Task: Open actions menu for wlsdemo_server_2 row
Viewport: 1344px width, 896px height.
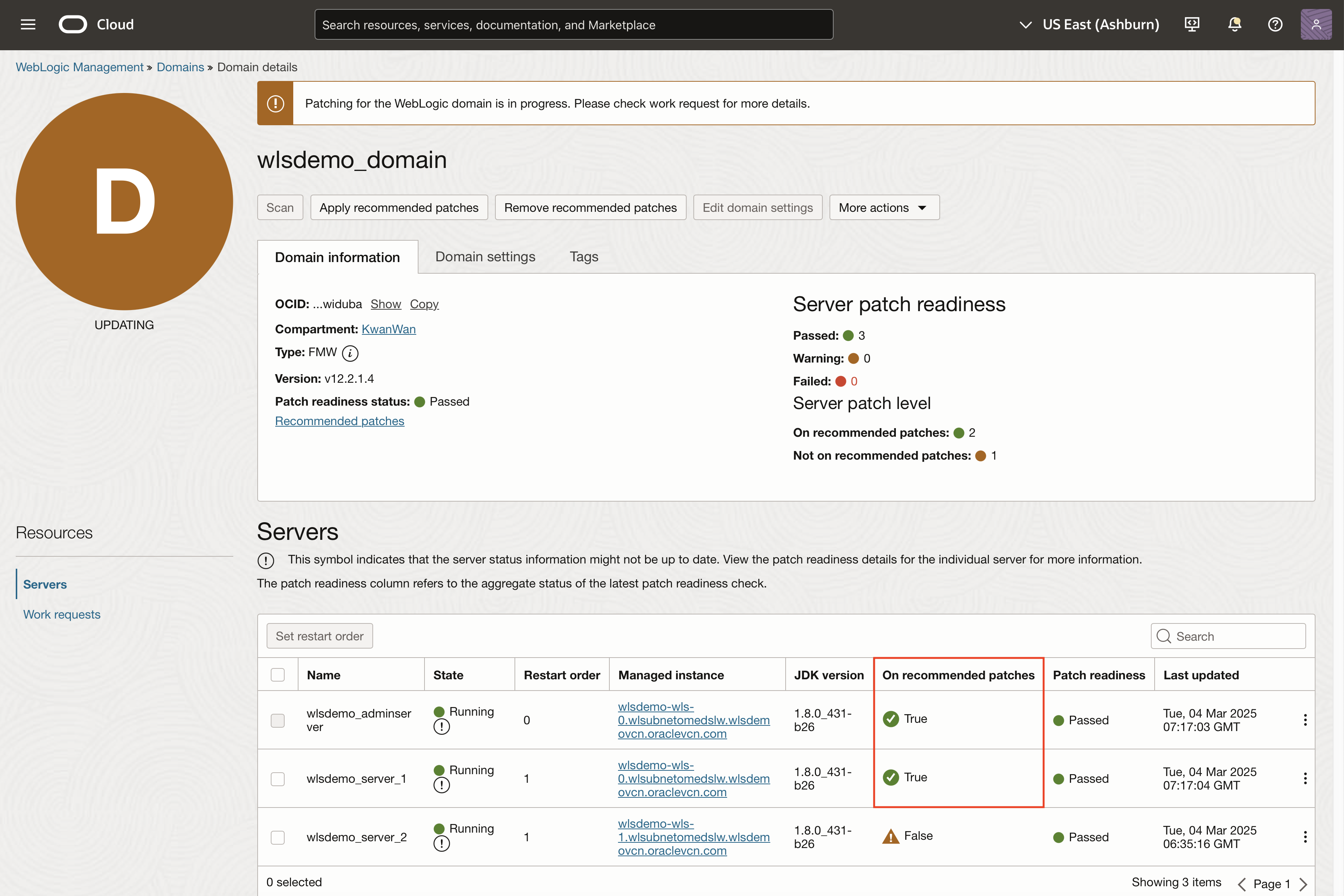Action: click(1305, 837)
